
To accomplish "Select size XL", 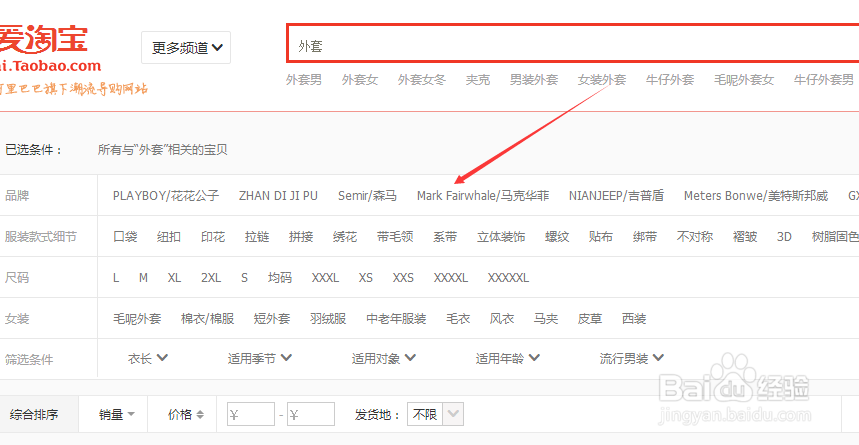I will coord(174,278).
